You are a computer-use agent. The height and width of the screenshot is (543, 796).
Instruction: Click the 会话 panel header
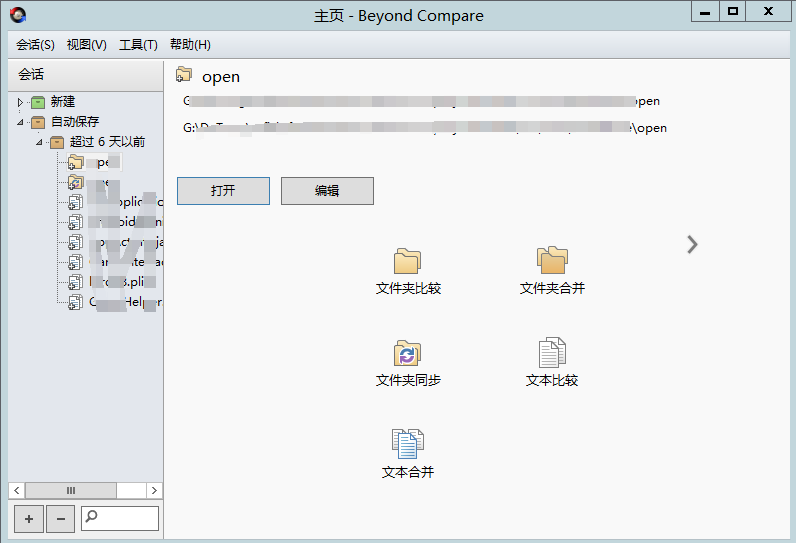86,75
